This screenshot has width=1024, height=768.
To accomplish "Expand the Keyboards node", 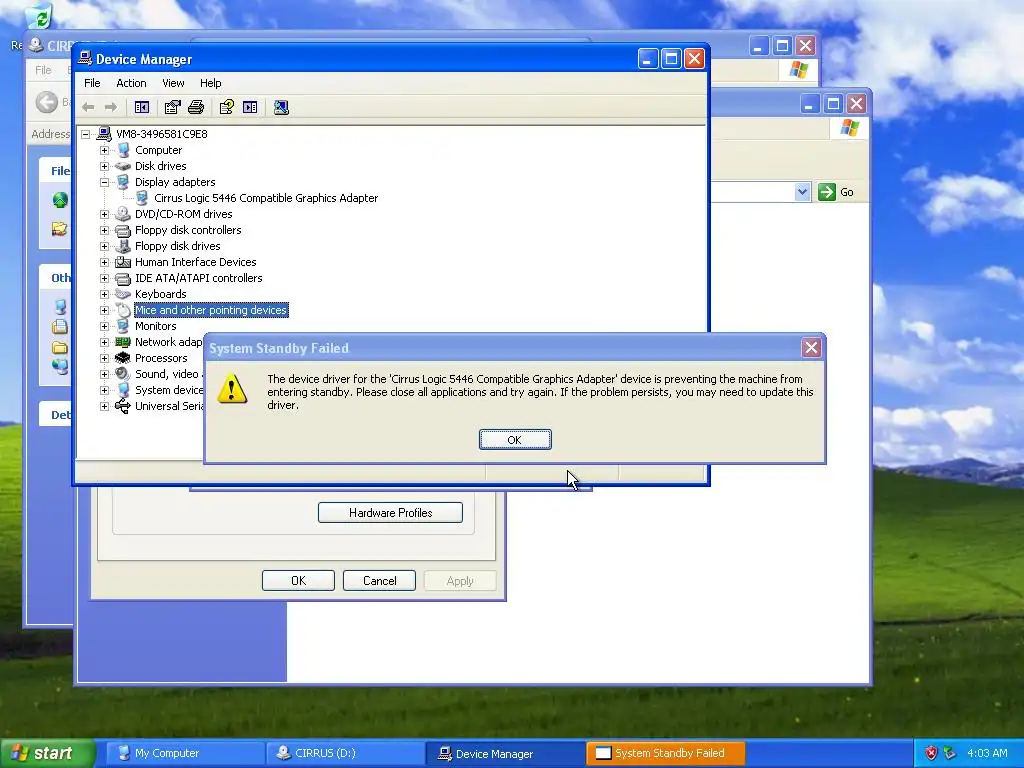I will (x=104, y=295).
